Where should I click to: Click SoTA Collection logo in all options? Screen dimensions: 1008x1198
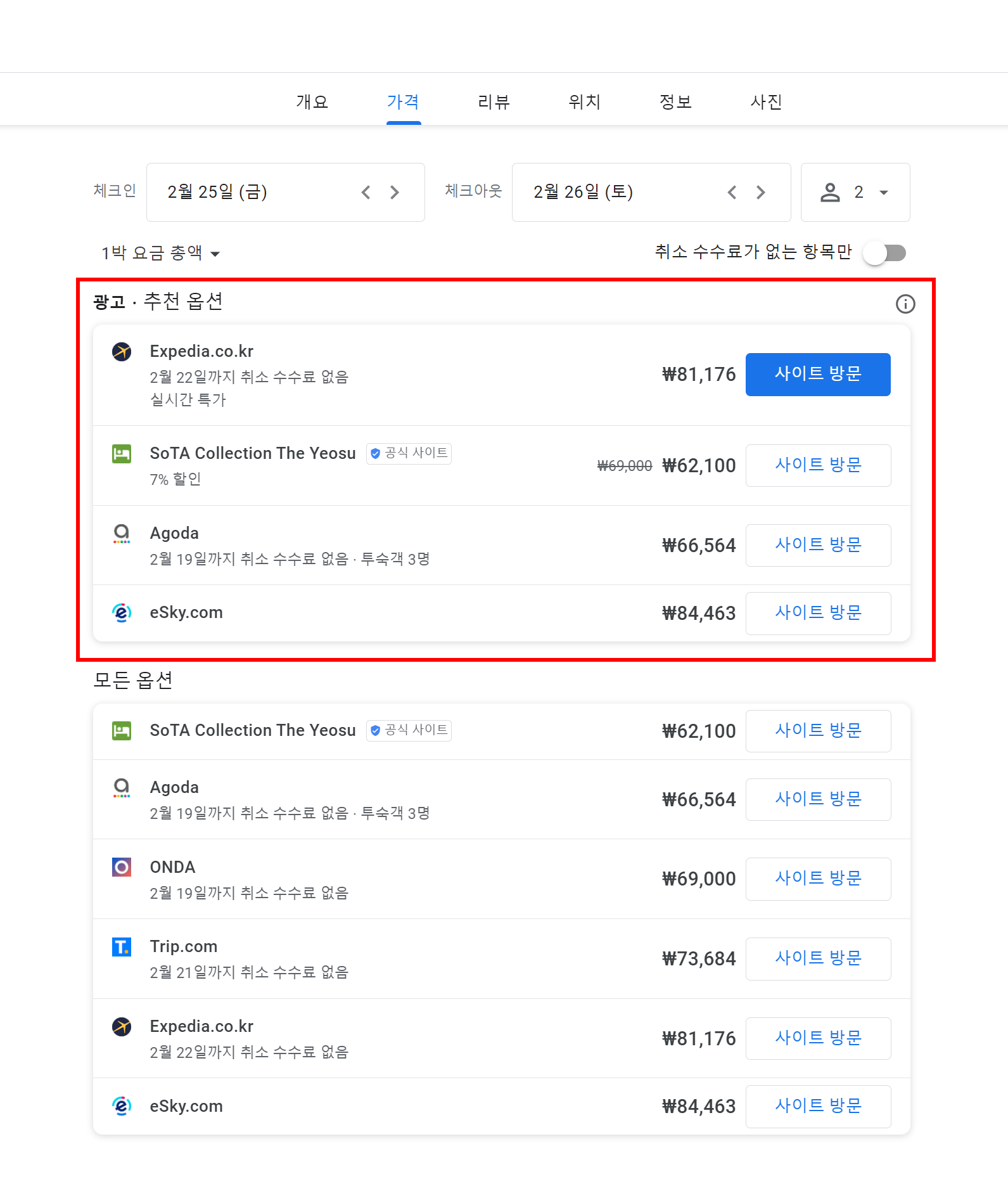tap(122, 730)
